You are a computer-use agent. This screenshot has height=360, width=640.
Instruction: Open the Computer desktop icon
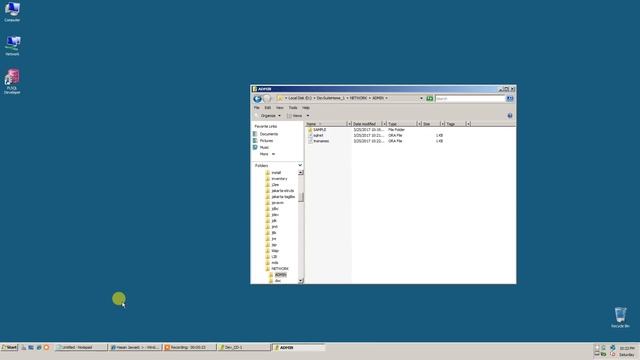point(12,11)
